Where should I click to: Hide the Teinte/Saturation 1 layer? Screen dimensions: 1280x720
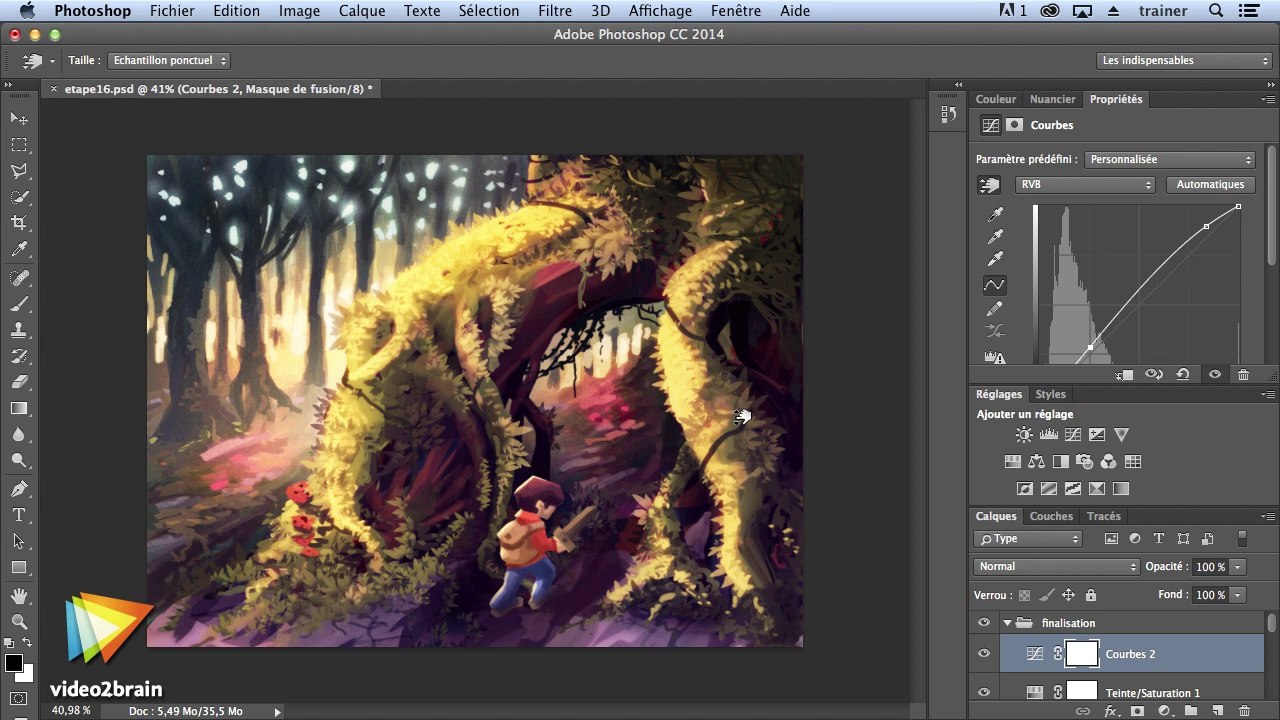click(x=984, y=692)
